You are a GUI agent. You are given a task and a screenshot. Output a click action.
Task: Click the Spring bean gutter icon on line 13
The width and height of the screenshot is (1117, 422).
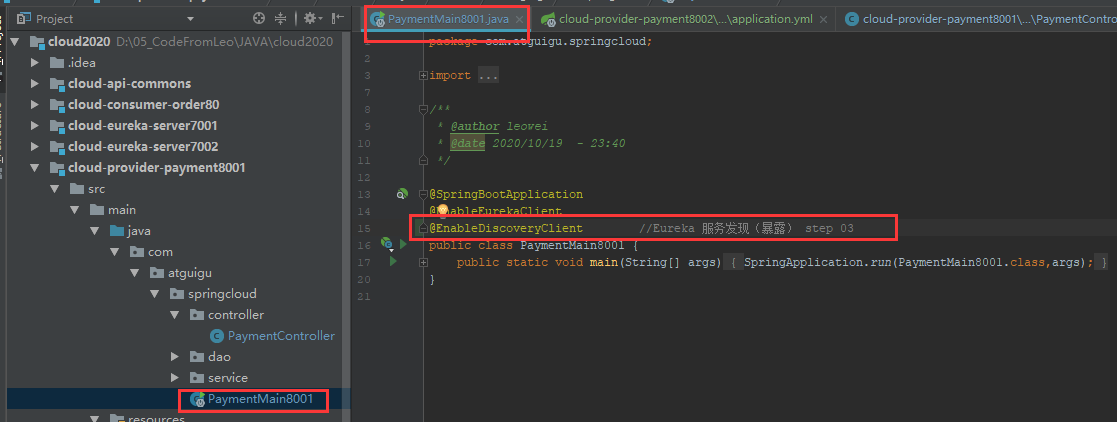(x=402, y=194)
